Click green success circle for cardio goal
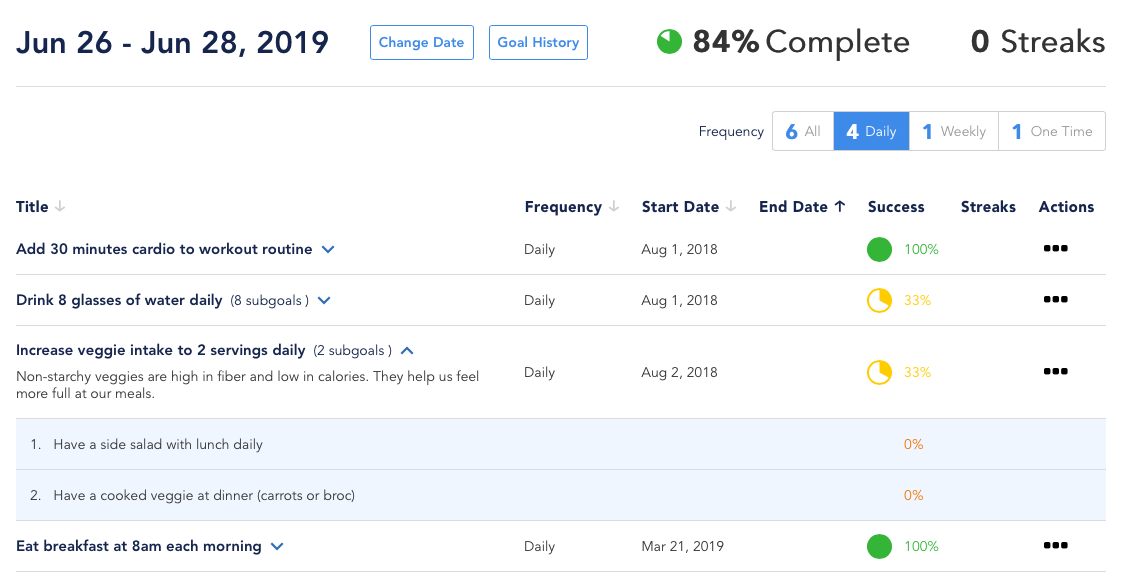1126x583 pixels. (879, 249)
